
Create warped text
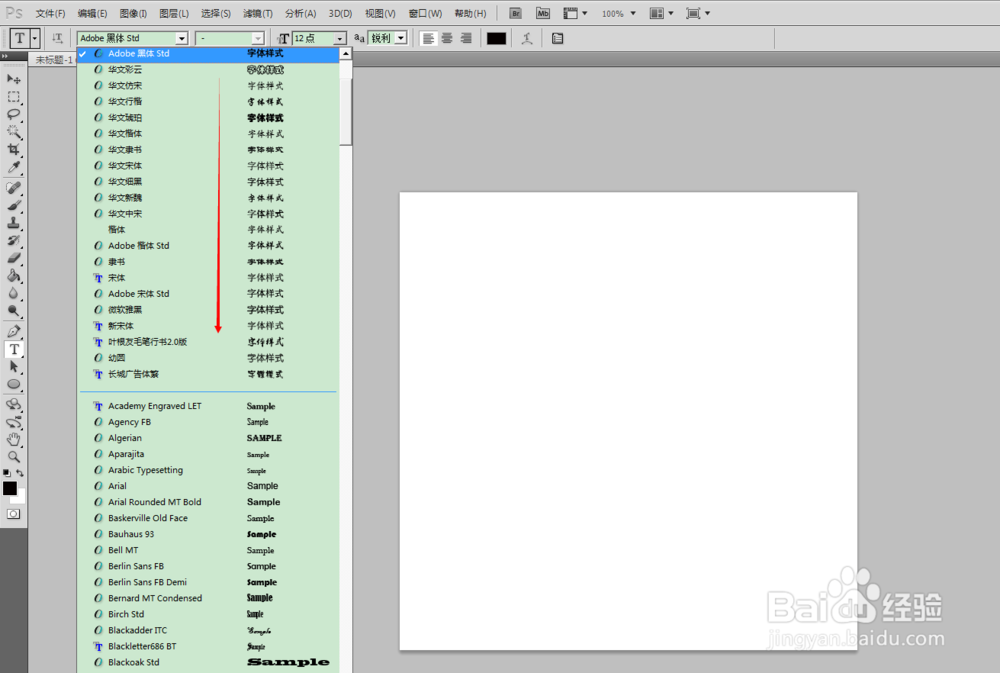pos(527,38)
